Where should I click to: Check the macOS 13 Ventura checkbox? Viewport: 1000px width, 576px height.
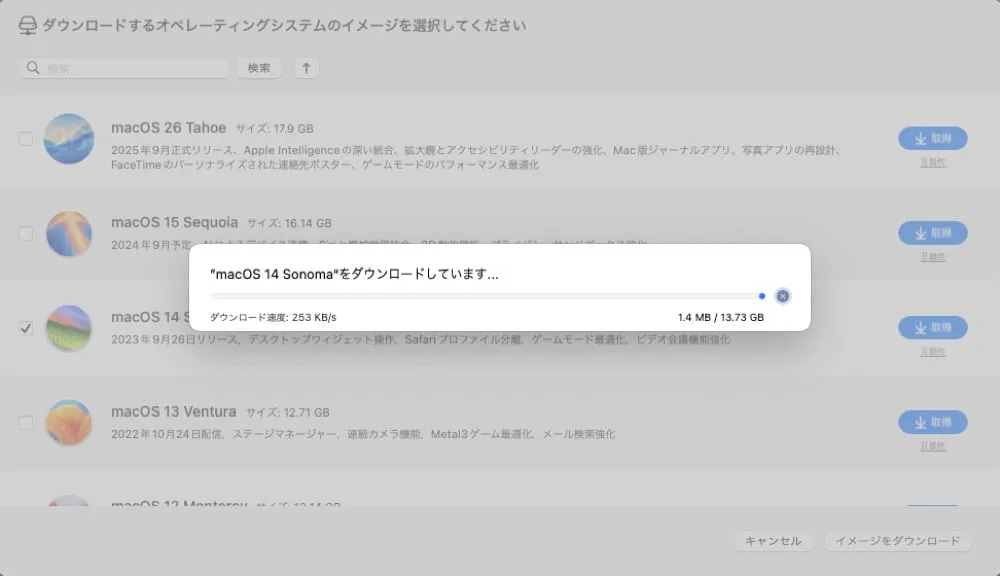26,423
